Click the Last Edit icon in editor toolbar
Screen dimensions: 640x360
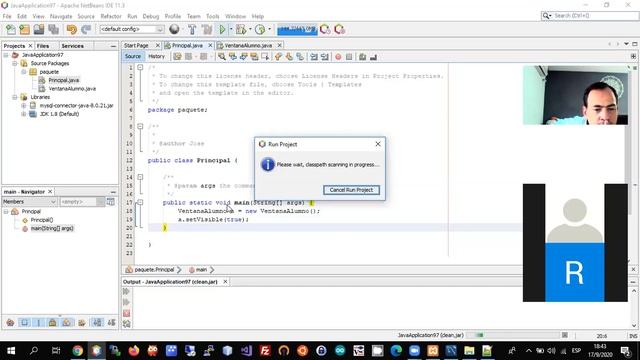[x=177, y=57]
